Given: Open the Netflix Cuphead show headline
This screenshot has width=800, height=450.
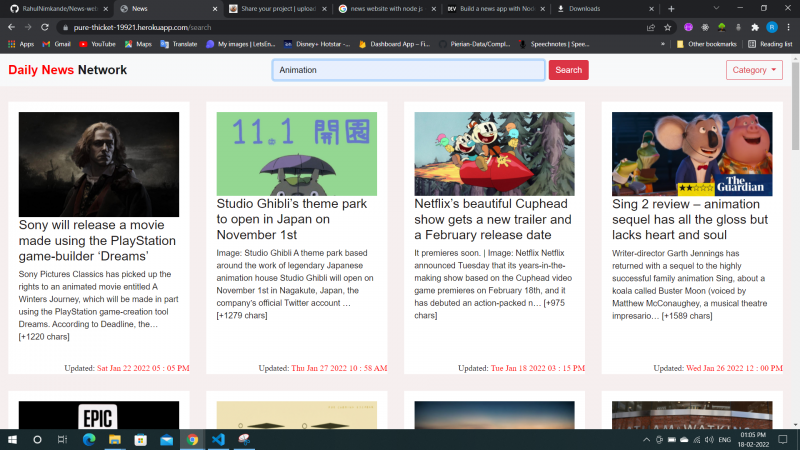Looking at the screenshot, I should click(493, 219).
